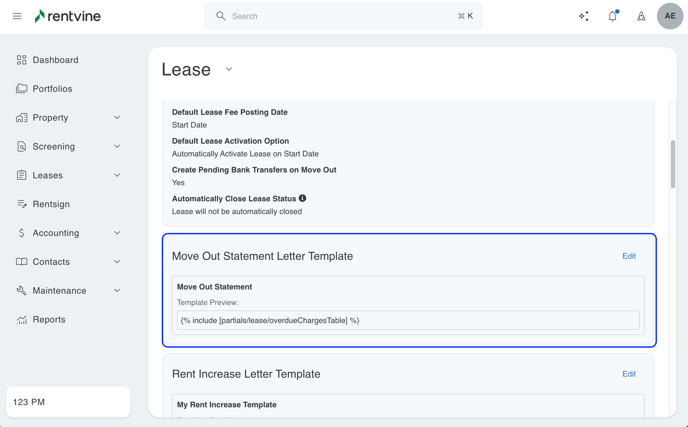Click the Reports chart icon
The height and width of the screenshot is (427, 688).
[22, 320]
